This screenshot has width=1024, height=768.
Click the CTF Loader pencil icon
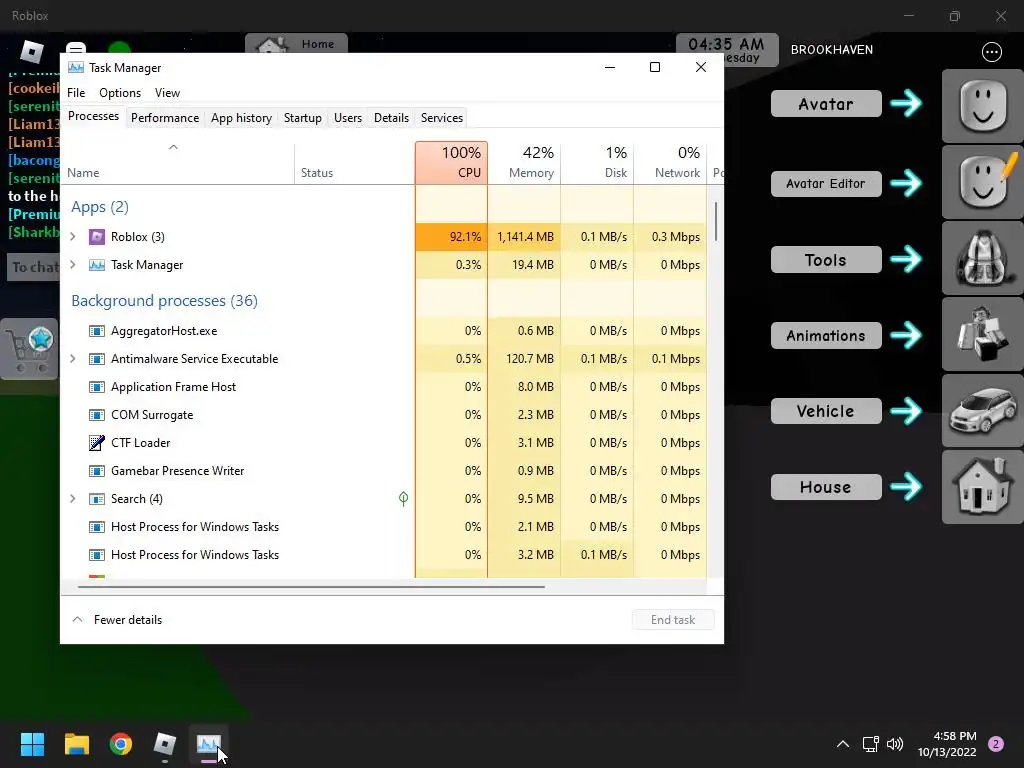[x=97, y=443]
